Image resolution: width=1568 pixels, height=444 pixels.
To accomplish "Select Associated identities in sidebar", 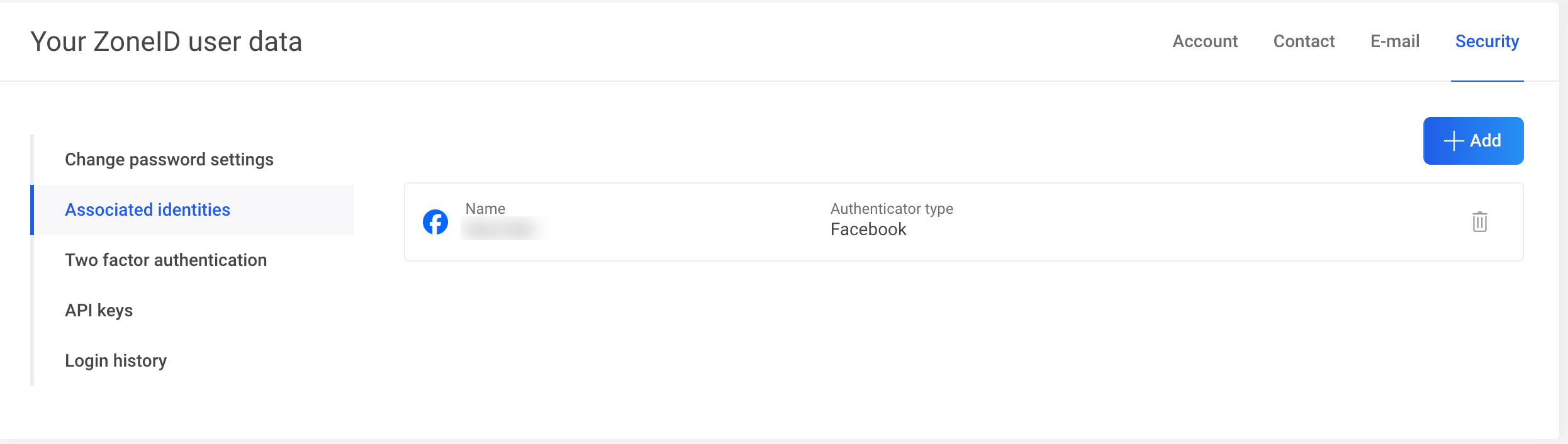I will point(148,210).
